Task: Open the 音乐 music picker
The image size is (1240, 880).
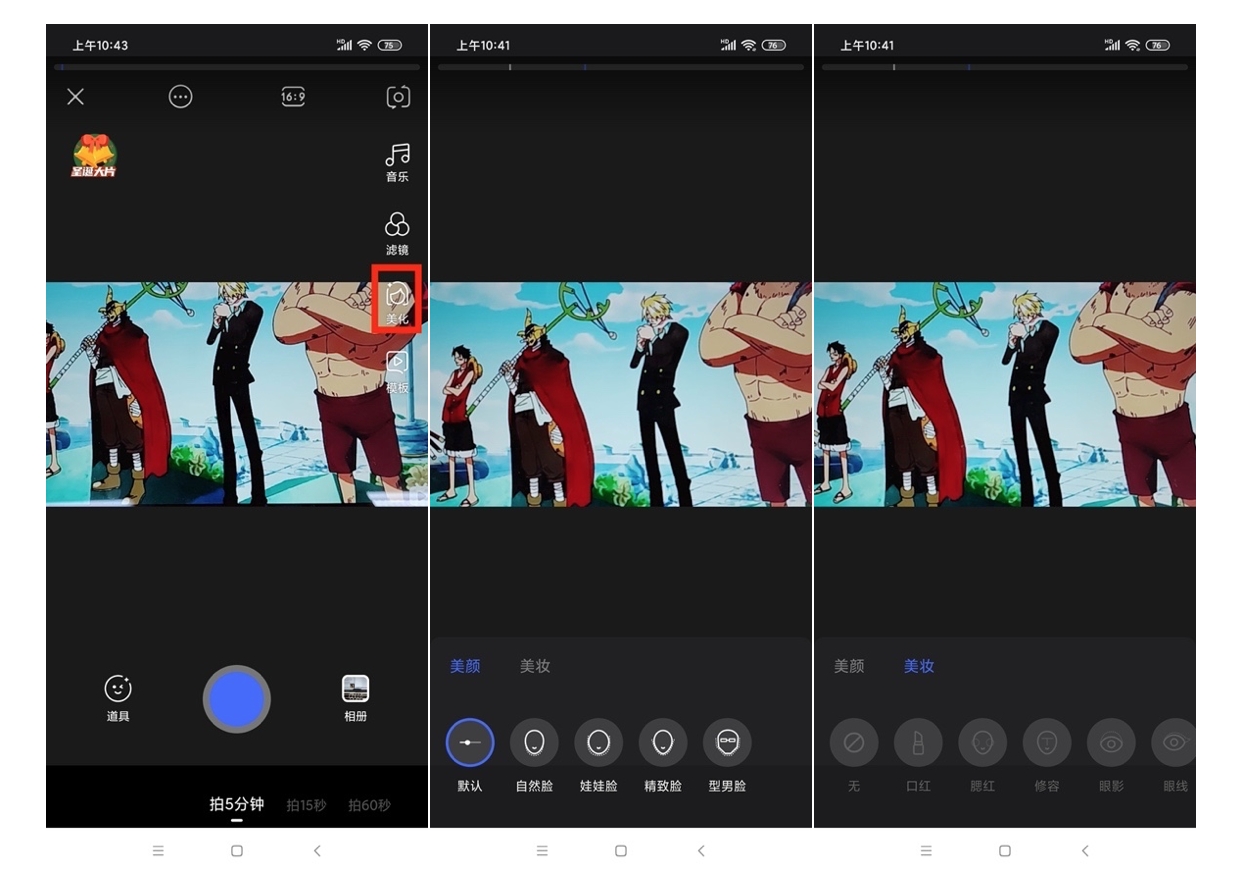Action: (x=397, y=162)
